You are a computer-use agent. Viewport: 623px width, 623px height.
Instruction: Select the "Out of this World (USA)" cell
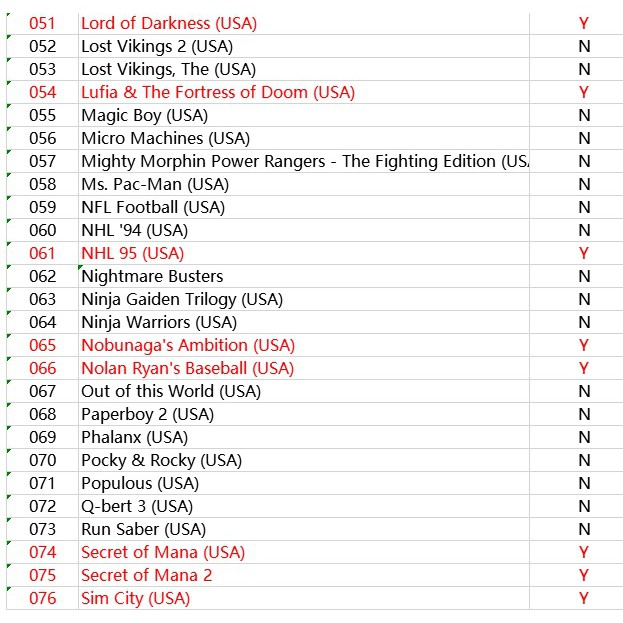tap(170, 391)
